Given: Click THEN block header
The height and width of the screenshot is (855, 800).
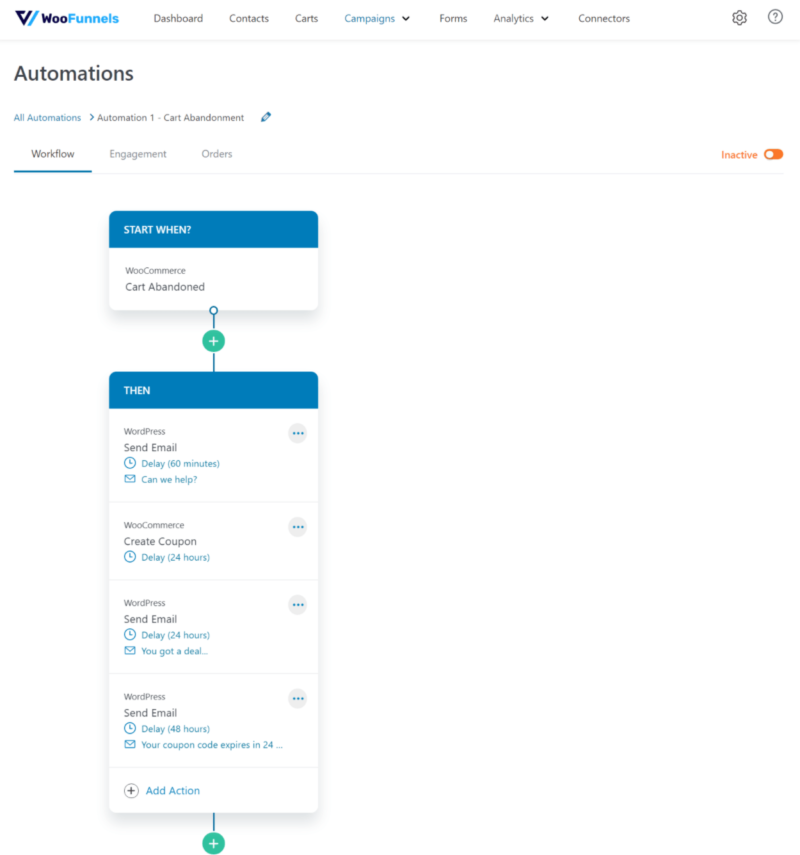Looking at the screenshot, I should pos(213,390).
